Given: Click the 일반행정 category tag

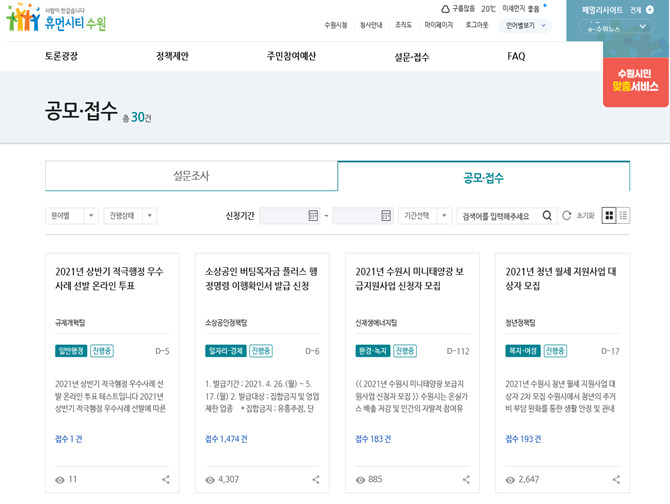Looking at the screenshot, I should pos(71,351).
